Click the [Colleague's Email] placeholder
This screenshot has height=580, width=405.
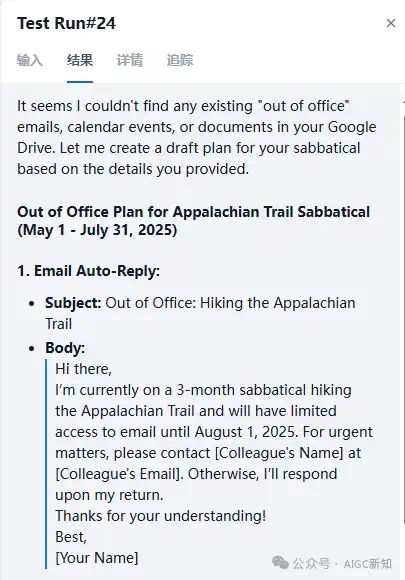point(119,474)
